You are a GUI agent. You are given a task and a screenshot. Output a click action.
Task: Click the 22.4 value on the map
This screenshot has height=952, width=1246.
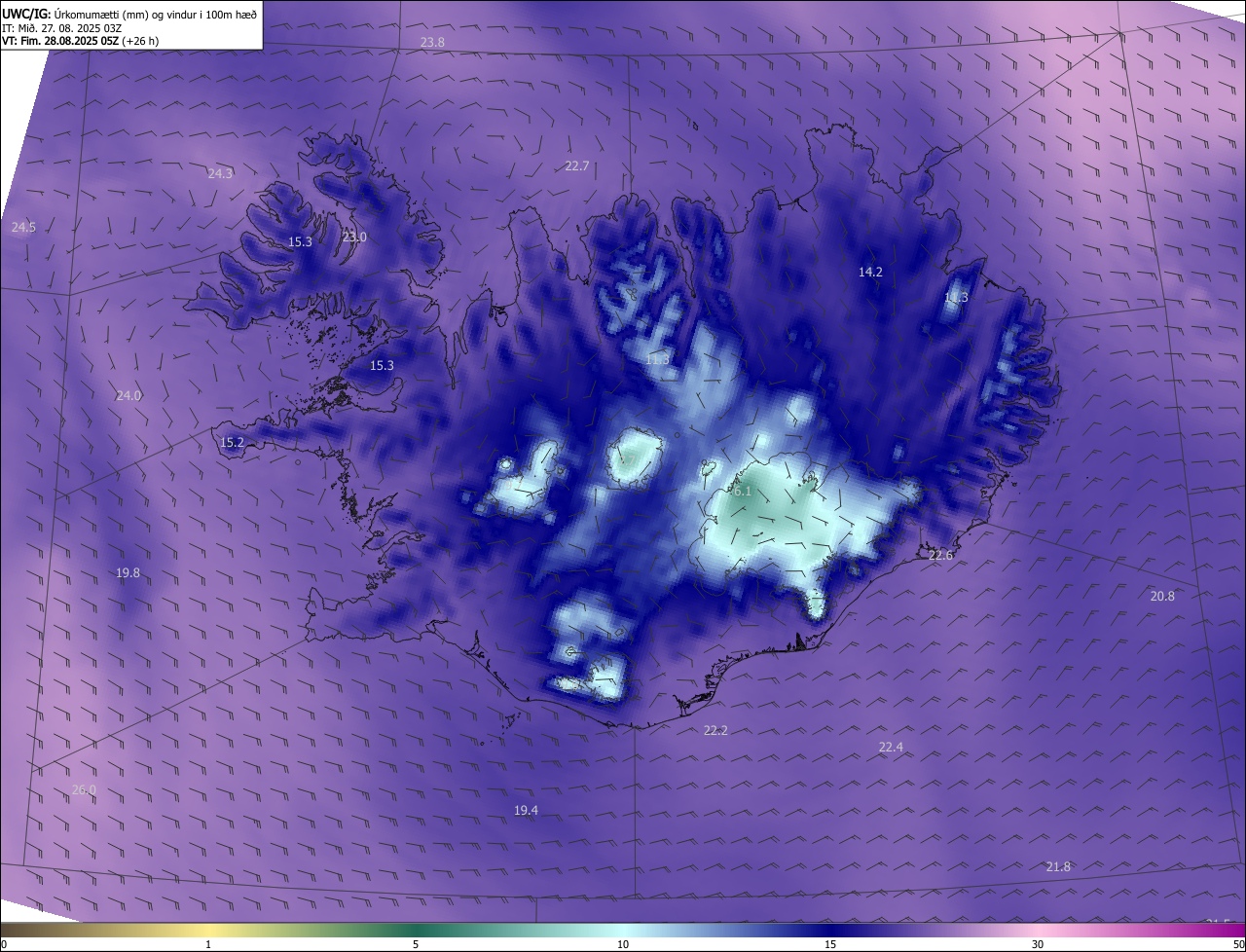(891, 747)
